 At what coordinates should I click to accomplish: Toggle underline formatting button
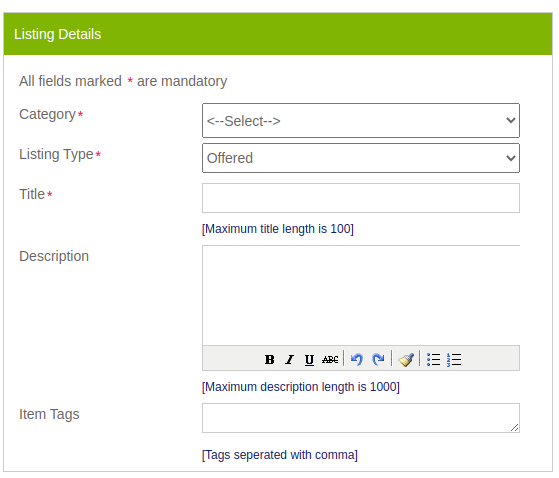[309, 359]
